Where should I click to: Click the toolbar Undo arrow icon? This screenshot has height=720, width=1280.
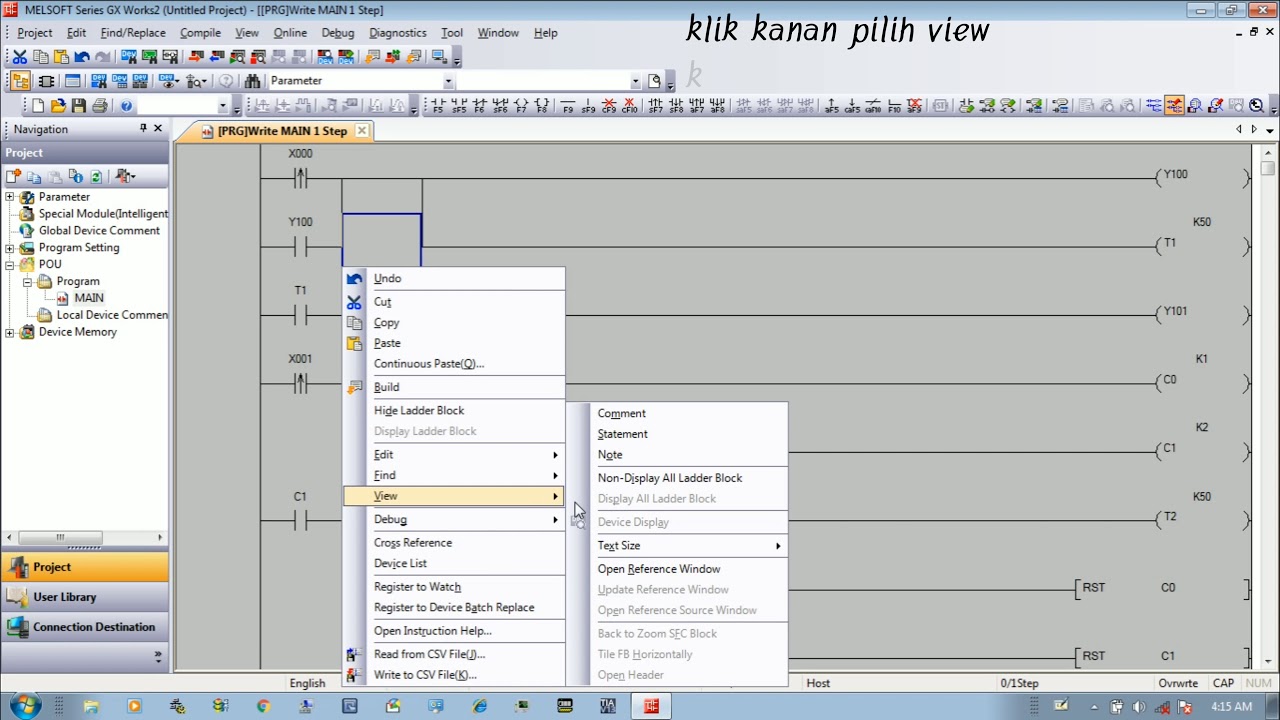click(x=82, y=57)
